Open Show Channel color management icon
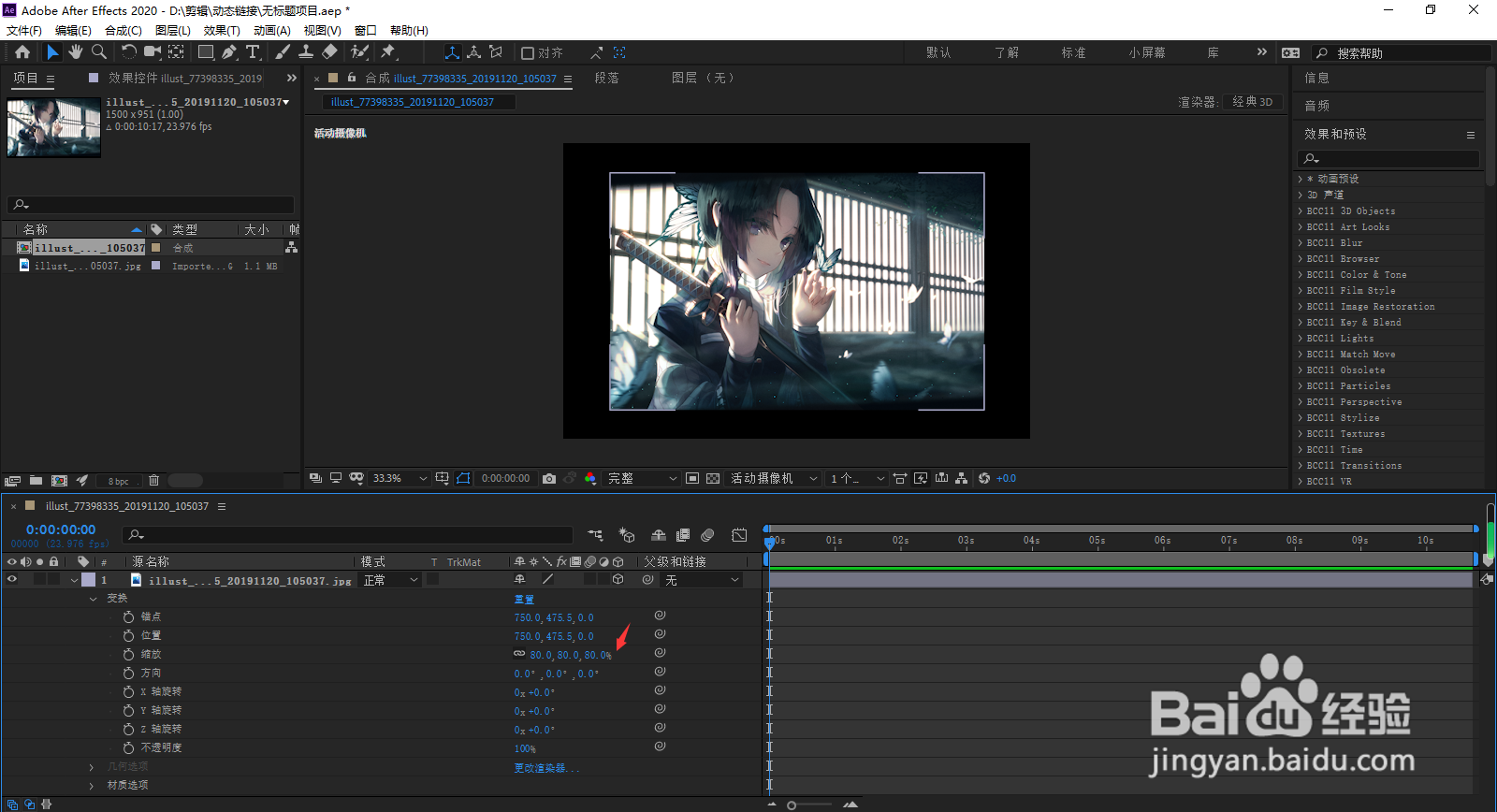 (590, 478)
